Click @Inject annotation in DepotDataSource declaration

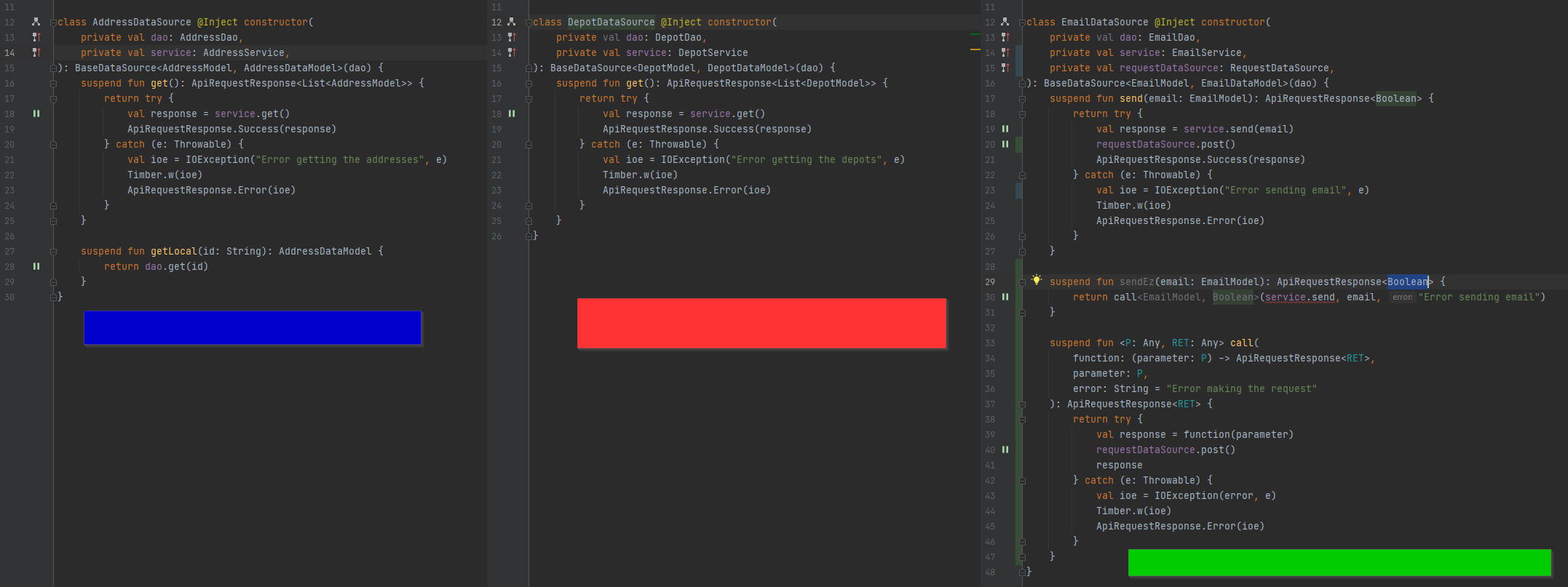point(681,22)
